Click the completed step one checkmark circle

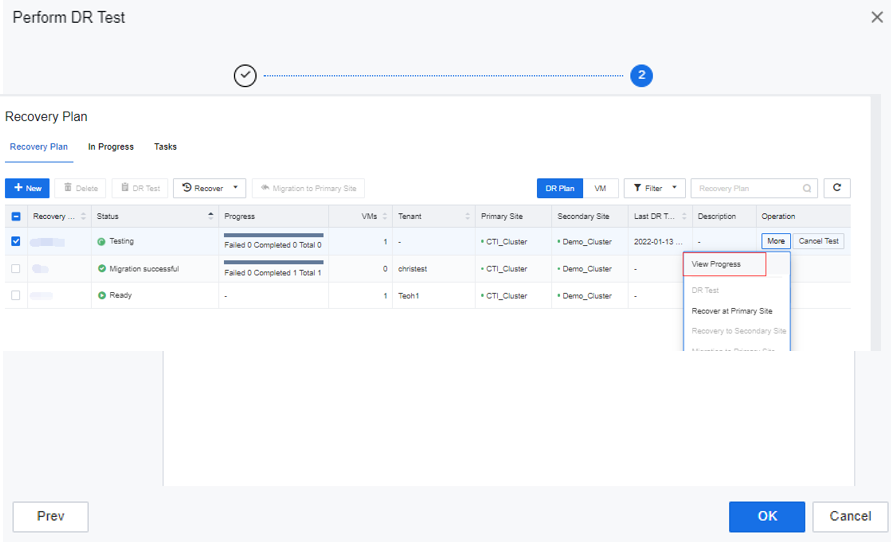point(245,75)
